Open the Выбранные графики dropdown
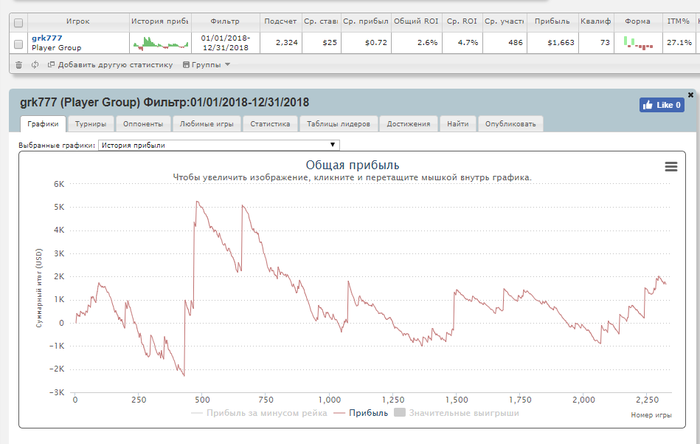 219,145
